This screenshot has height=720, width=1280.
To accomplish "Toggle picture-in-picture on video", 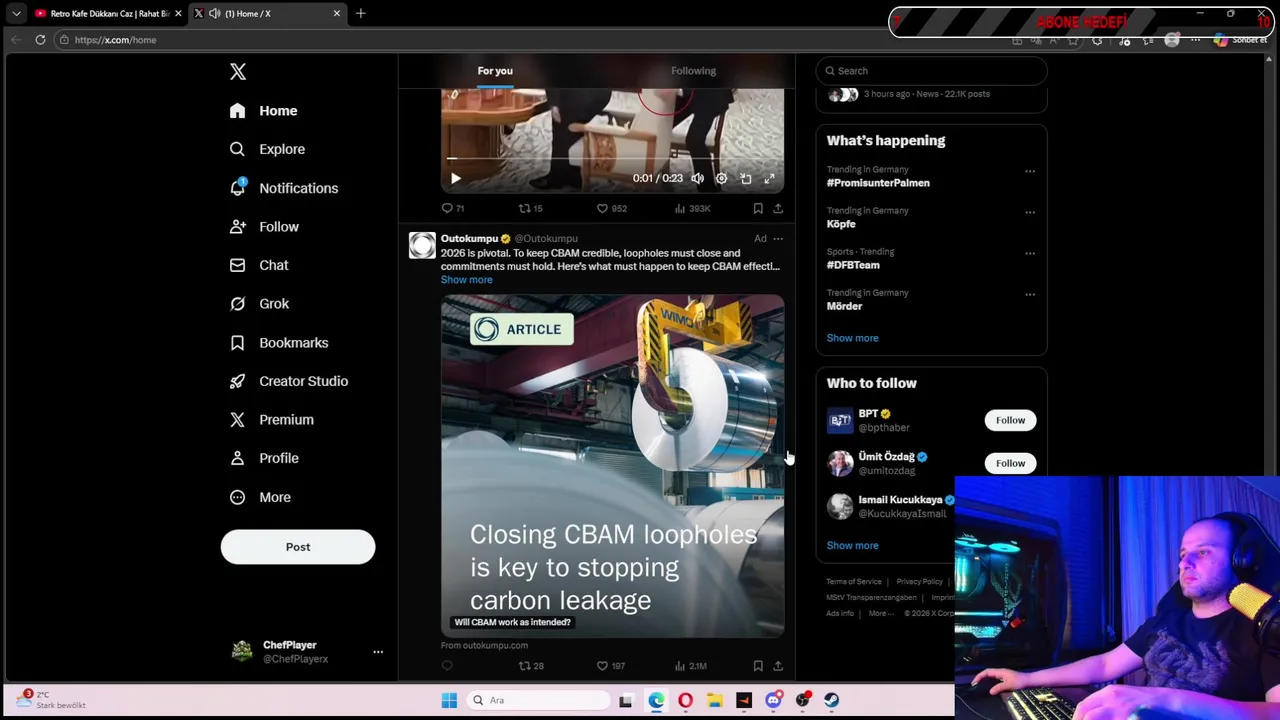I will [745, 179].
